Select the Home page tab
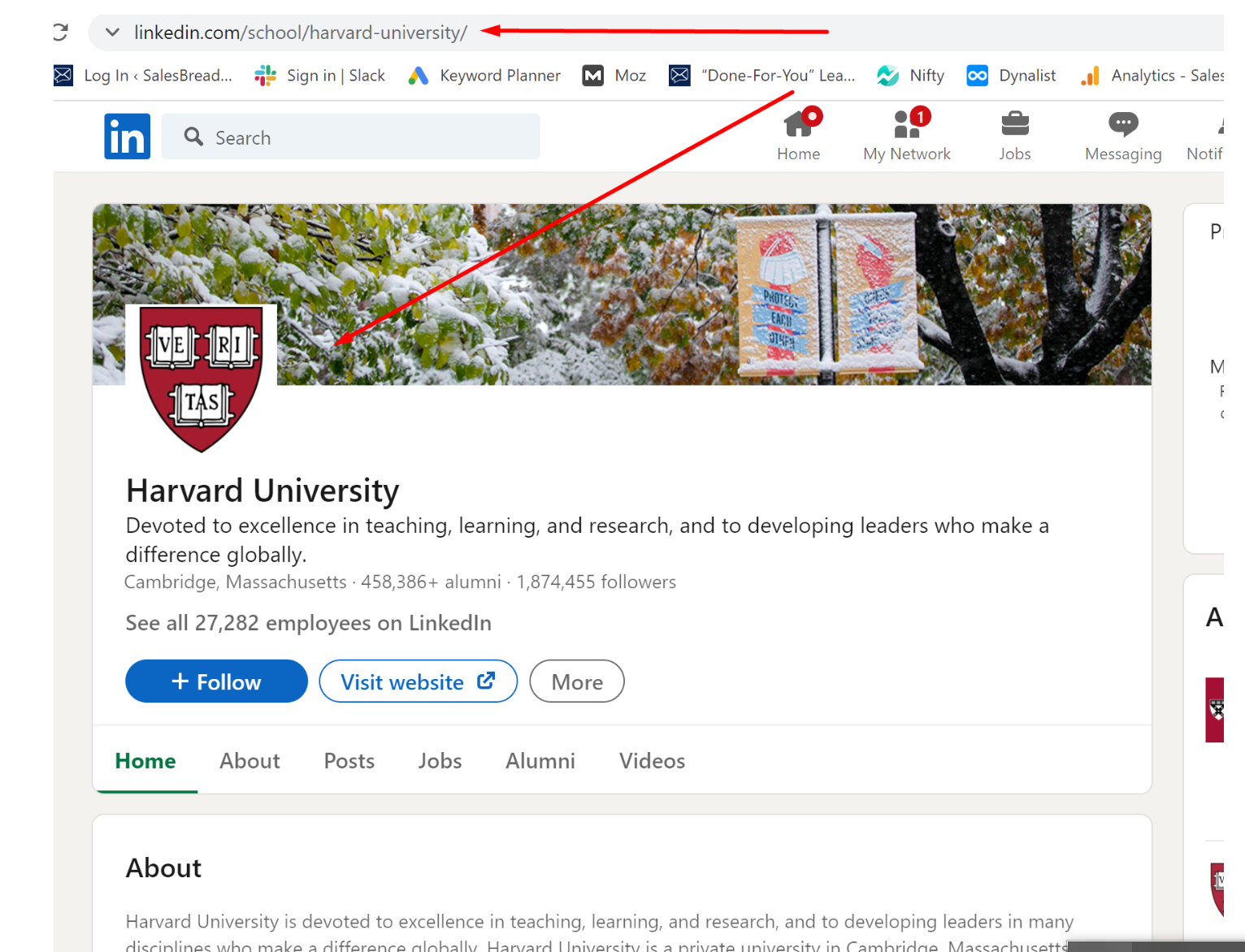 145,761
